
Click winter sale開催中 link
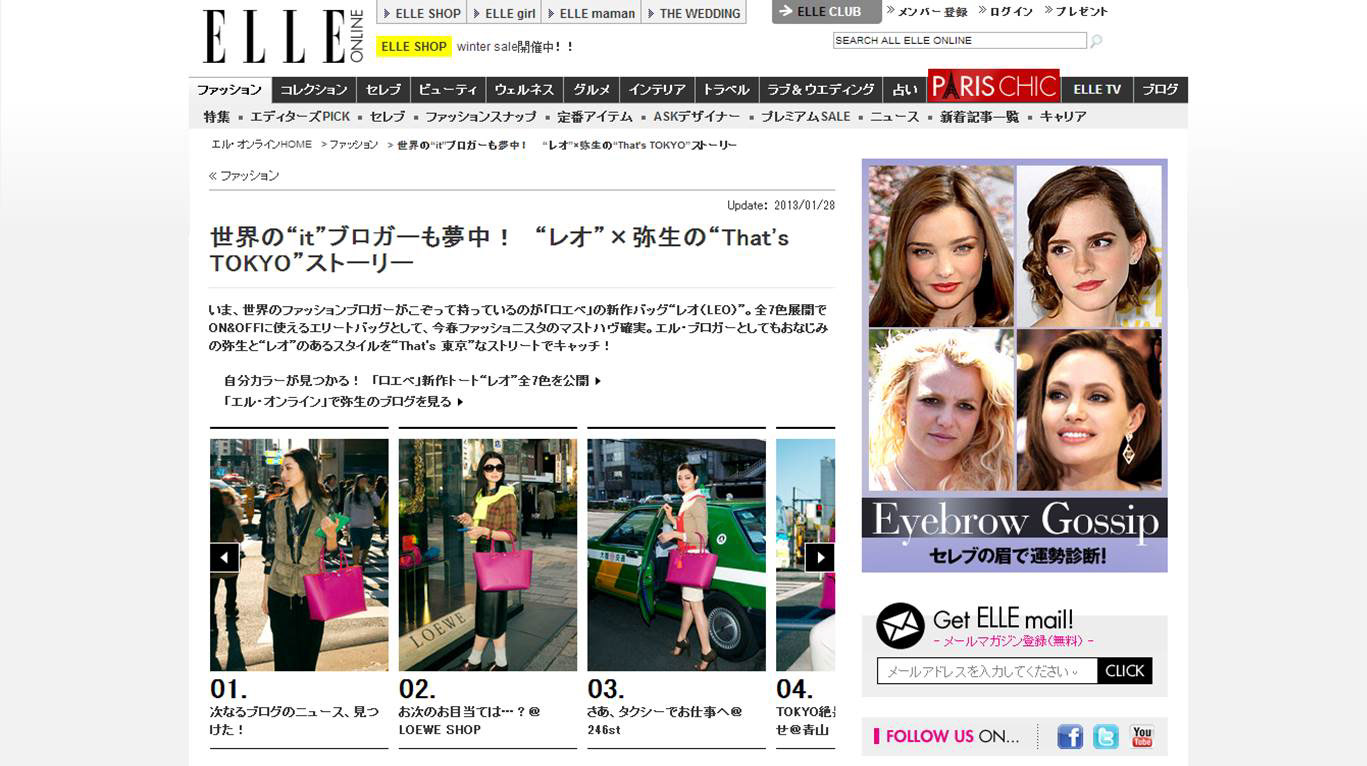coord(516,47)
